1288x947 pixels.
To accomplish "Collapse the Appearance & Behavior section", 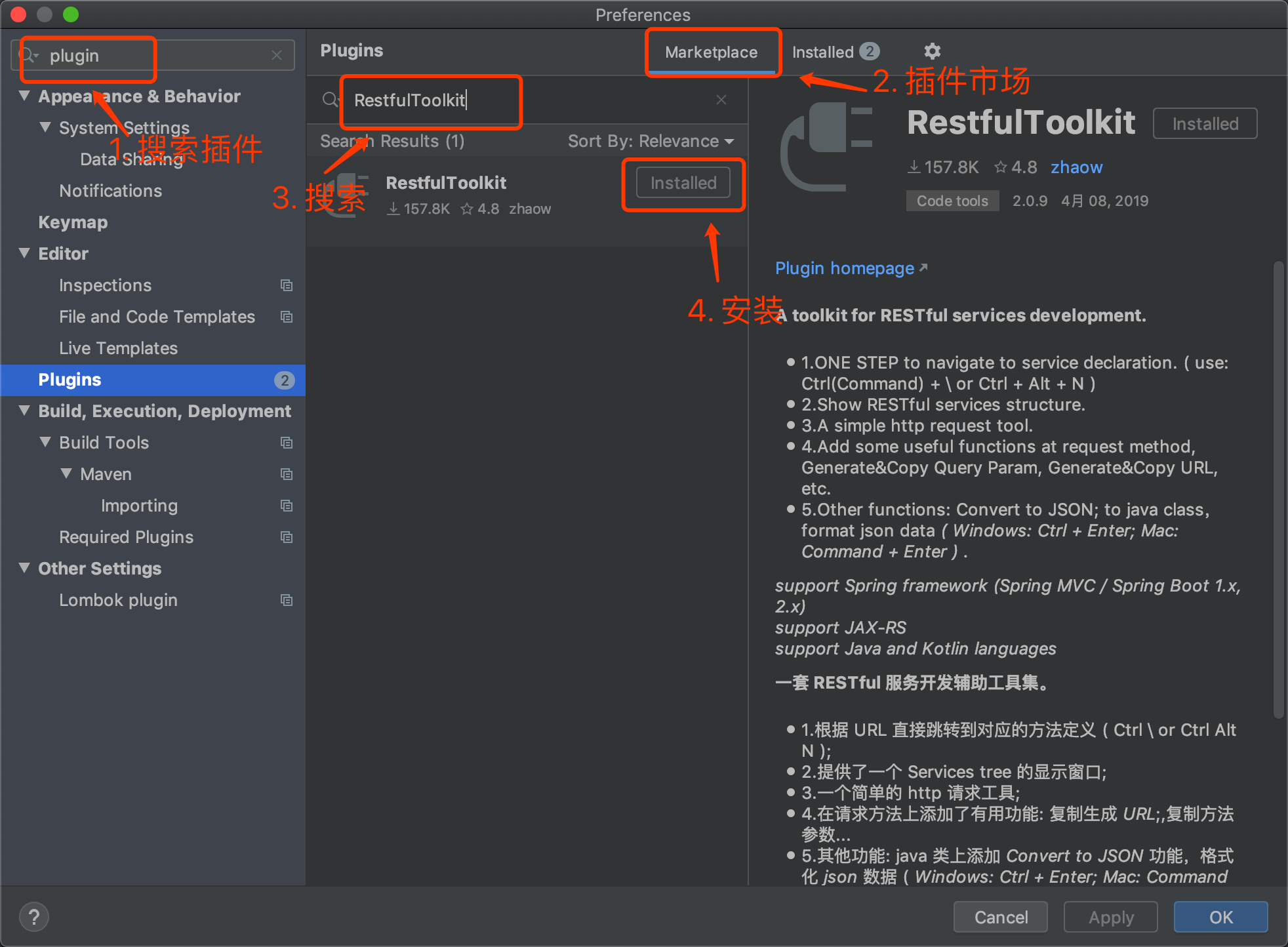I will (24, 96).
